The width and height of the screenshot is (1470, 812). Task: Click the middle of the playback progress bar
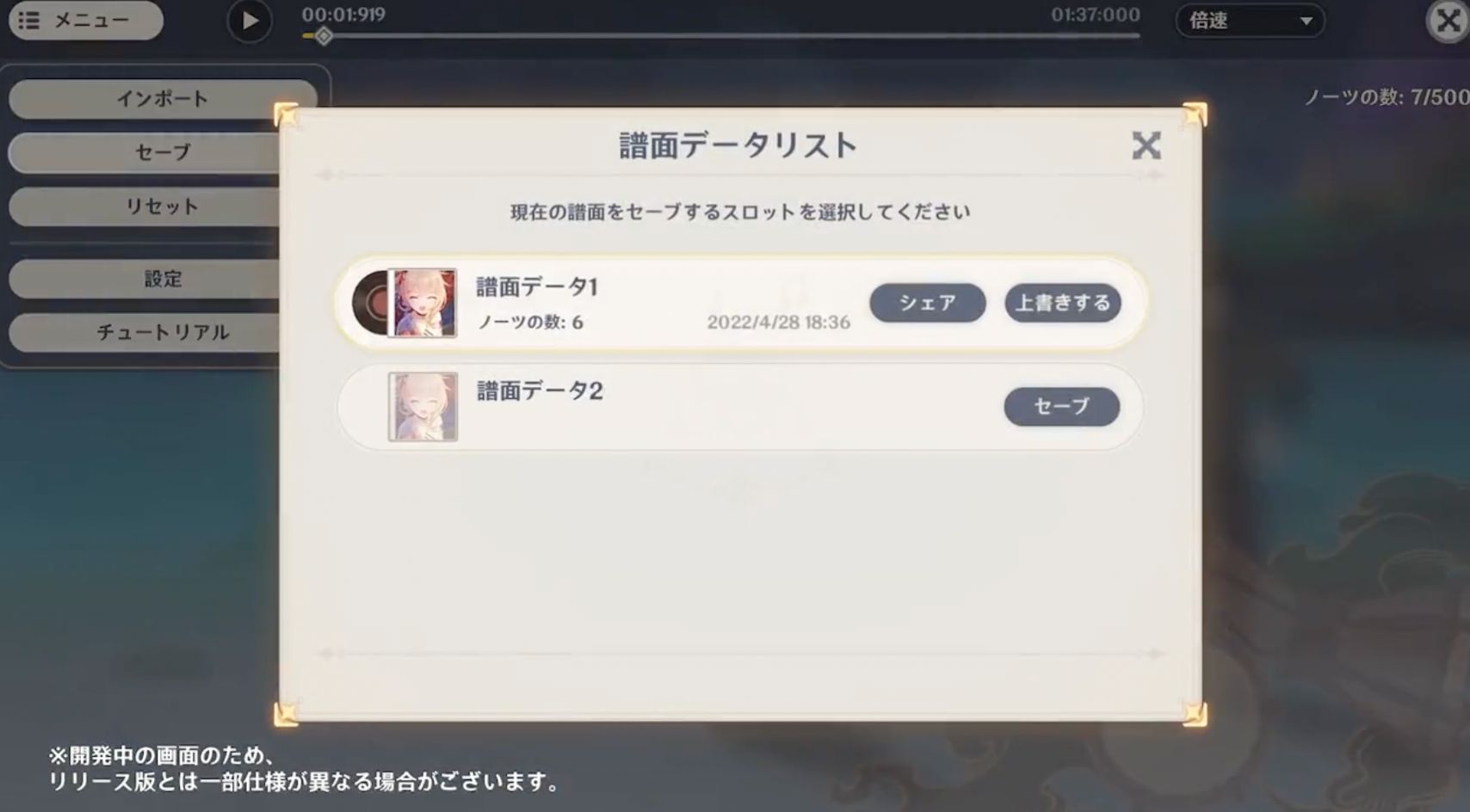click(x=721, y=36)
